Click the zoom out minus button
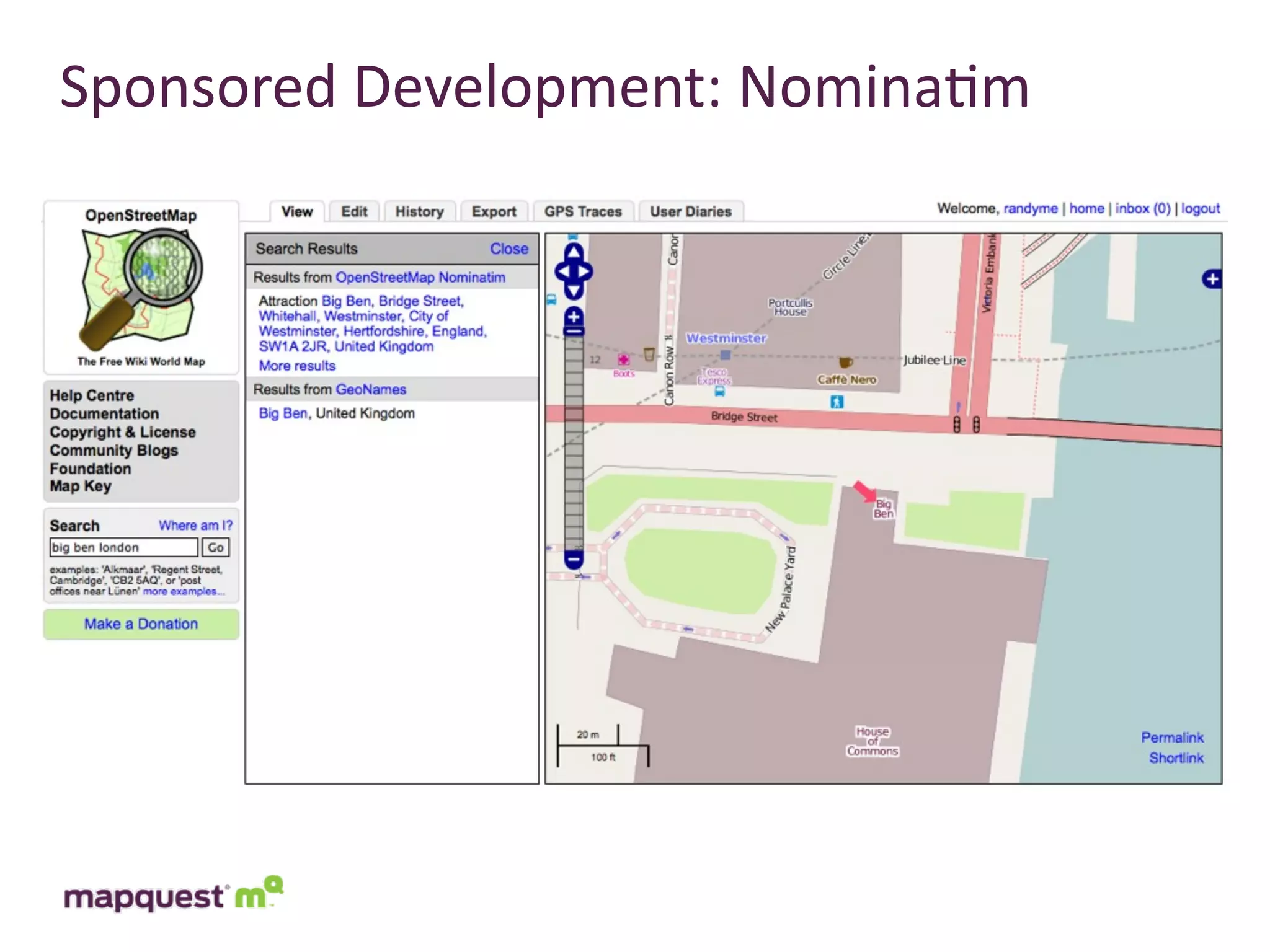 (x=574, y=560)
